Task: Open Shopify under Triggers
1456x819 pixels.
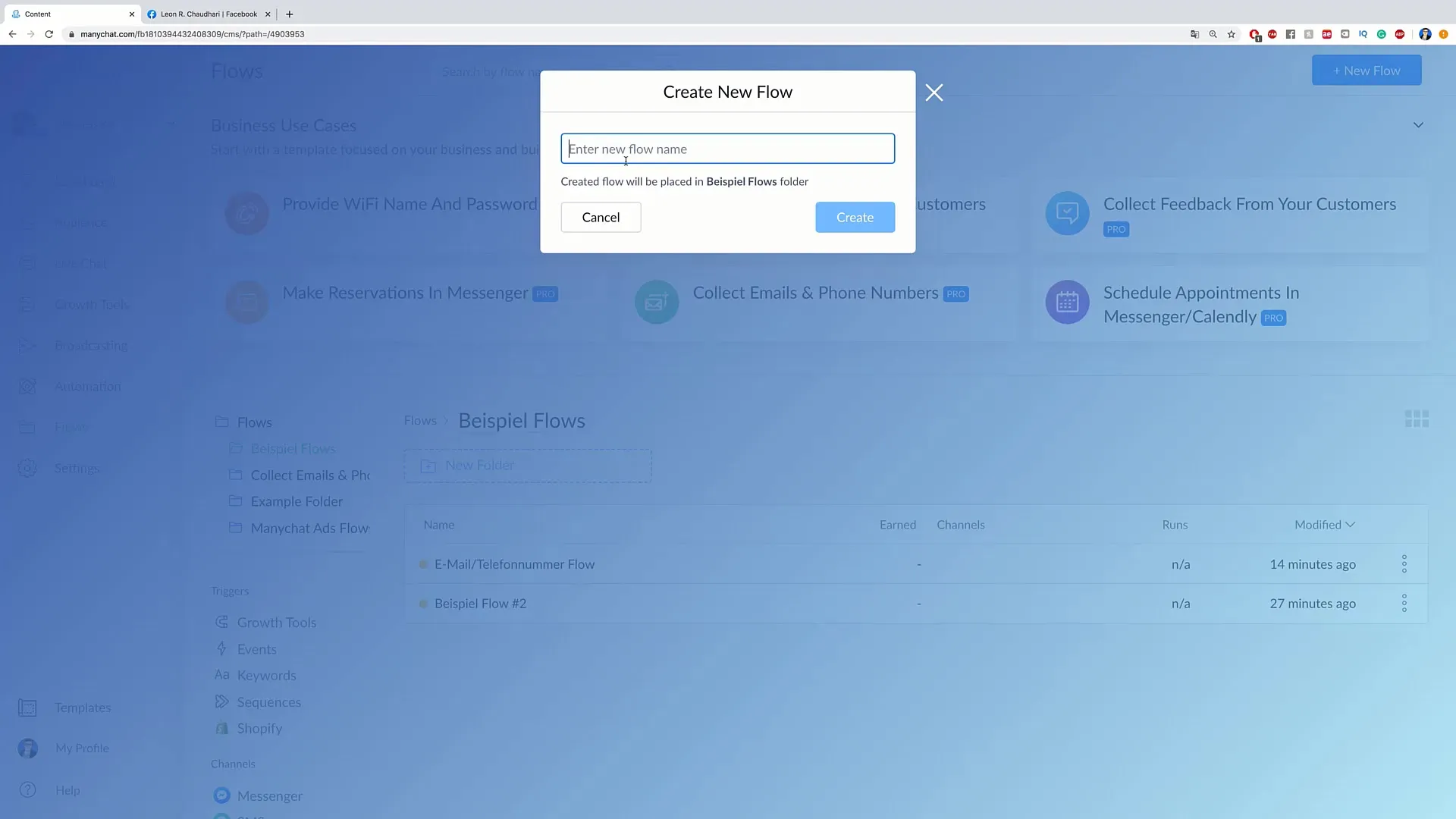Action: [x=259, y=729]
